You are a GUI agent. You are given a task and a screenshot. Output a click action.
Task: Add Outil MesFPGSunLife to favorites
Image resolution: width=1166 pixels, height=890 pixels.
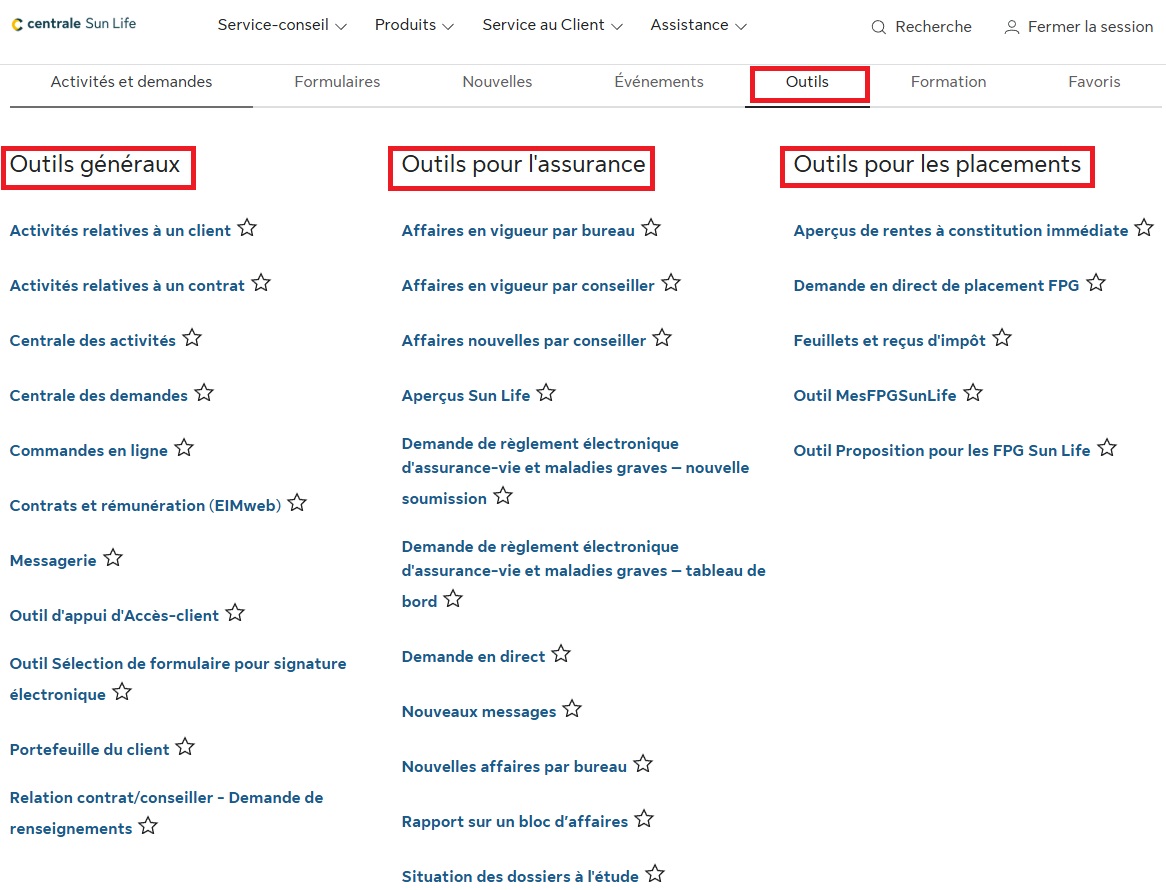point(973,393)
